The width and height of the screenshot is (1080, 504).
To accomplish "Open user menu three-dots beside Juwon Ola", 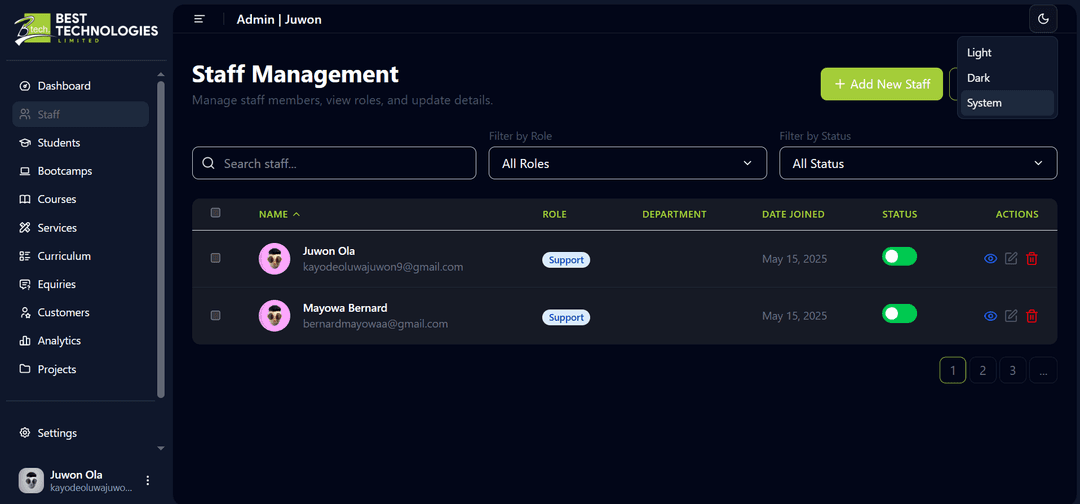I will tap(147, 481).
